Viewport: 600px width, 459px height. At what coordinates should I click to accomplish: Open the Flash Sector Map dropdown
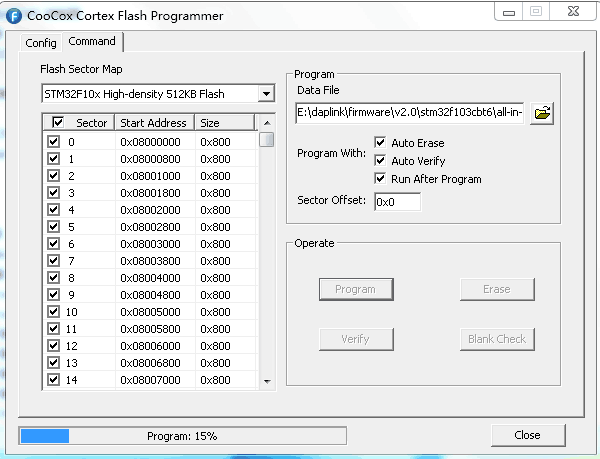pyautogui.click(x=266, y=94)
